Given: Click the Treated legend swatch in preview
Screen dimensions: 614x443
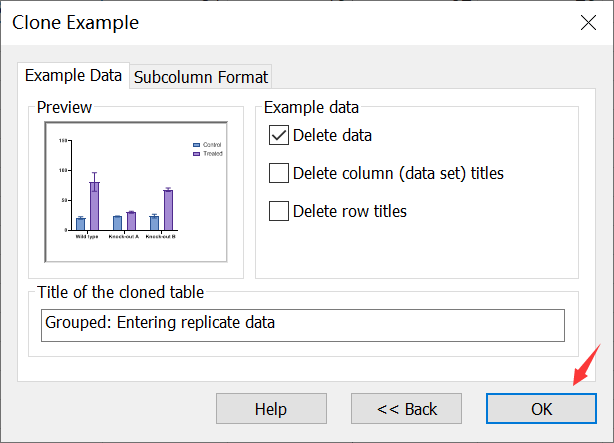Looking at the screenshot, I should [197, 154].
